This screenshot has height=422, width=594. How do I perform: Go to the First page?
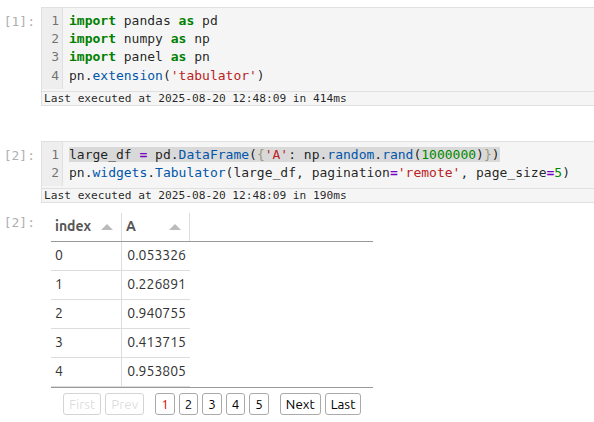coord(82,404)
